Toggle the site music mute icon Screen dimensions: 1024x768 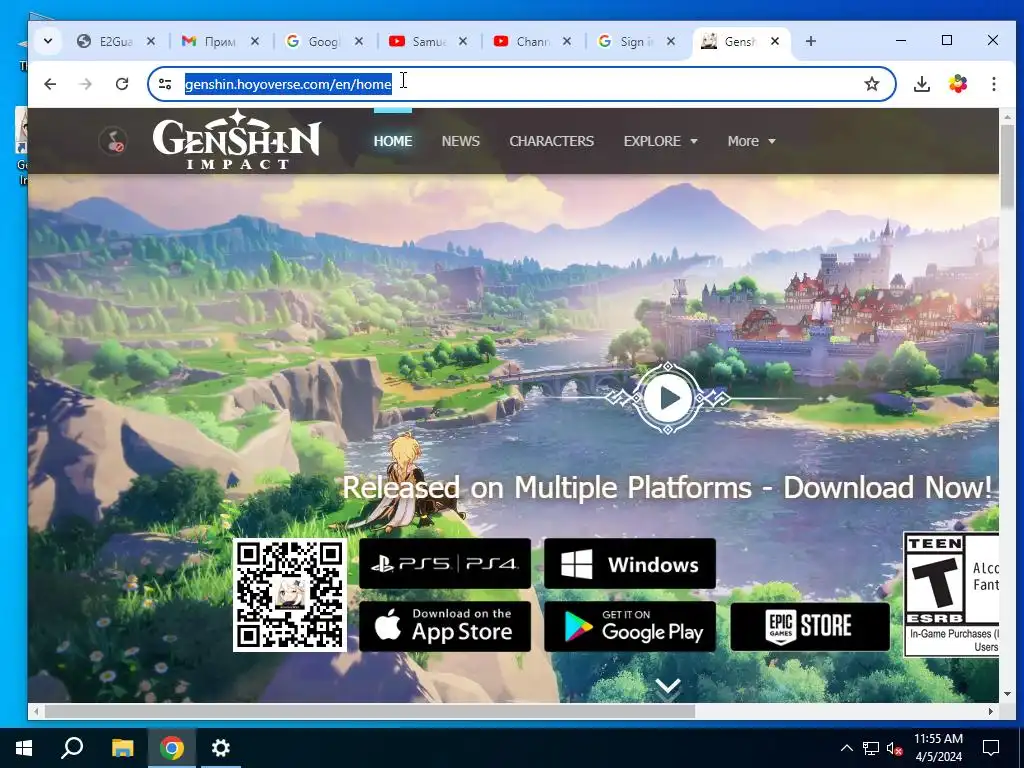point(112,141)
